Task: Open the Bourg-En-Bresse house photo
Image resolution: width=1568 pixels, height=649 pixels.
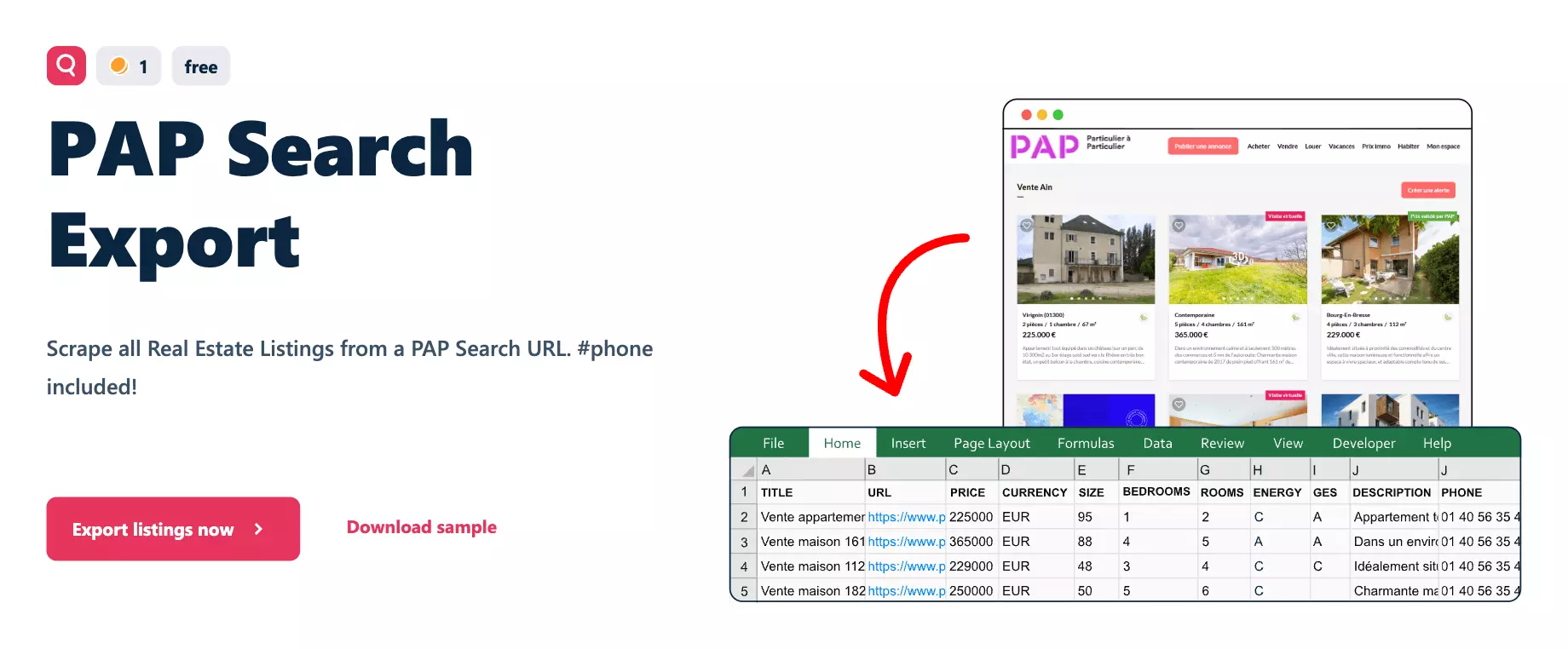Action: 1390,259
